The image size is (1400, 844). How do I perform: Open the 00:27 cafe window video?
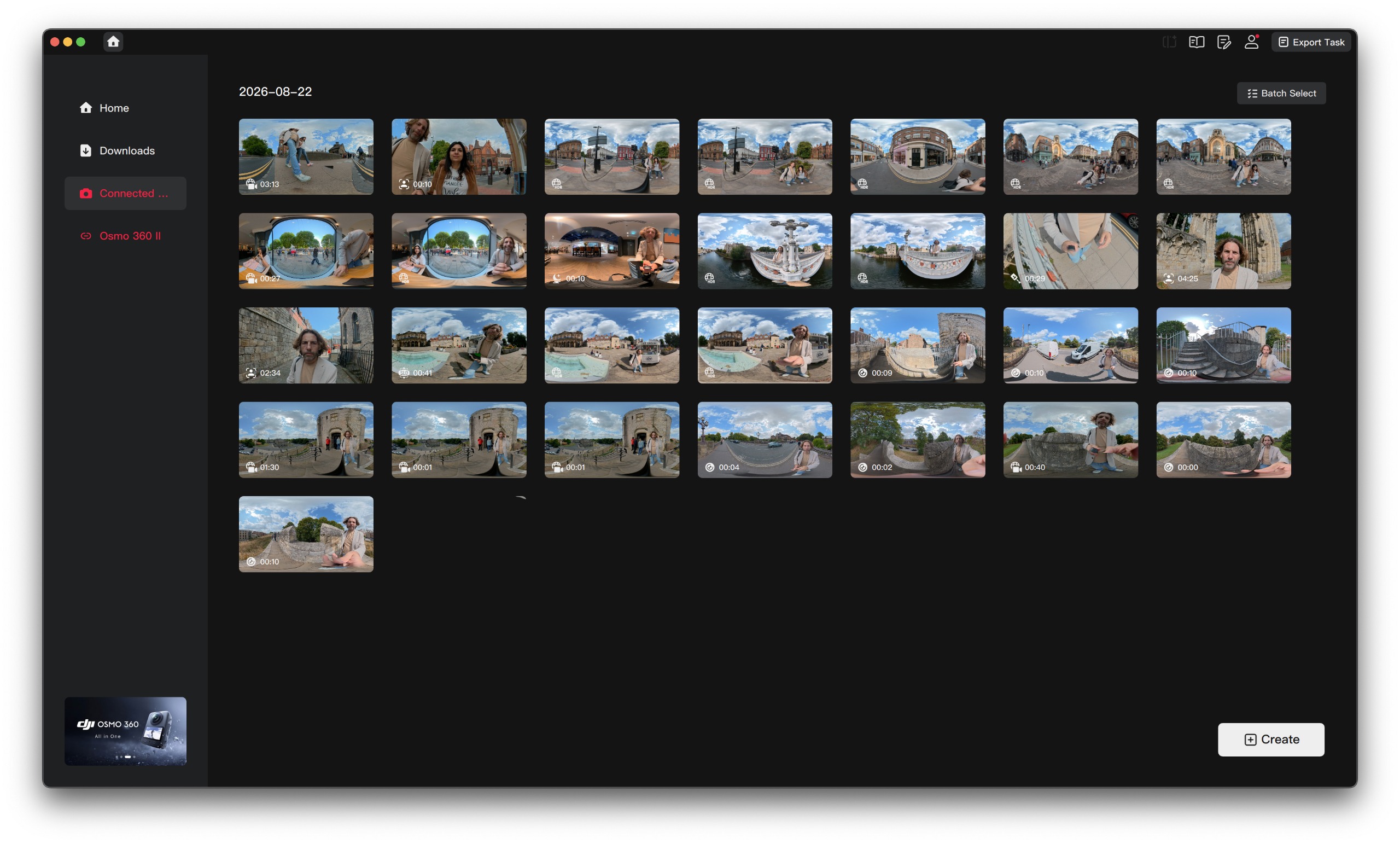(306, 251)
